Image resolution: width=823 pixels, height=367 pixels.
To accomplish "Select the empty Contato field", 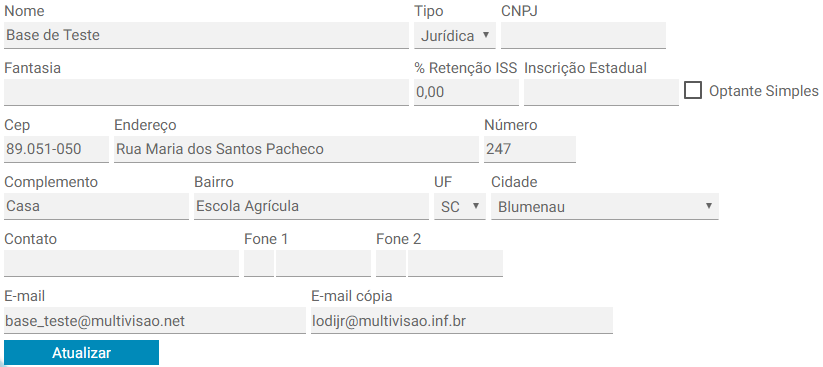I will tap(121, 263).
